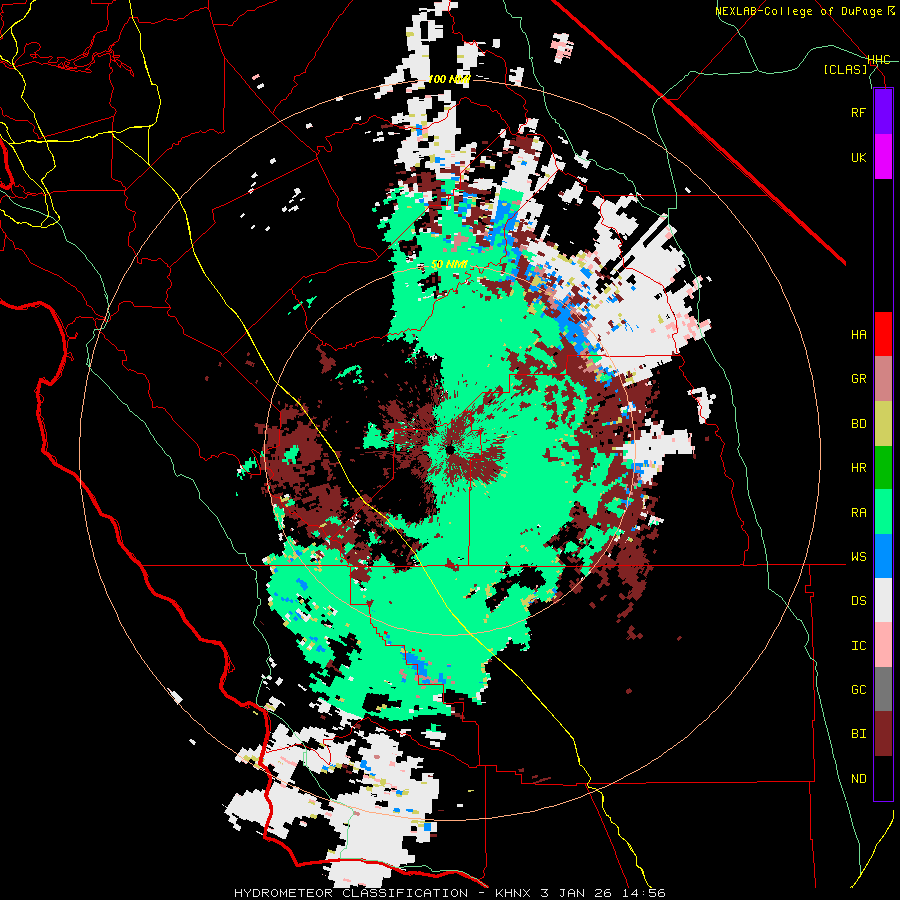Screen dimensions: 900x900
Task: Click the GC legend label
Action: [x=858, y=690]
